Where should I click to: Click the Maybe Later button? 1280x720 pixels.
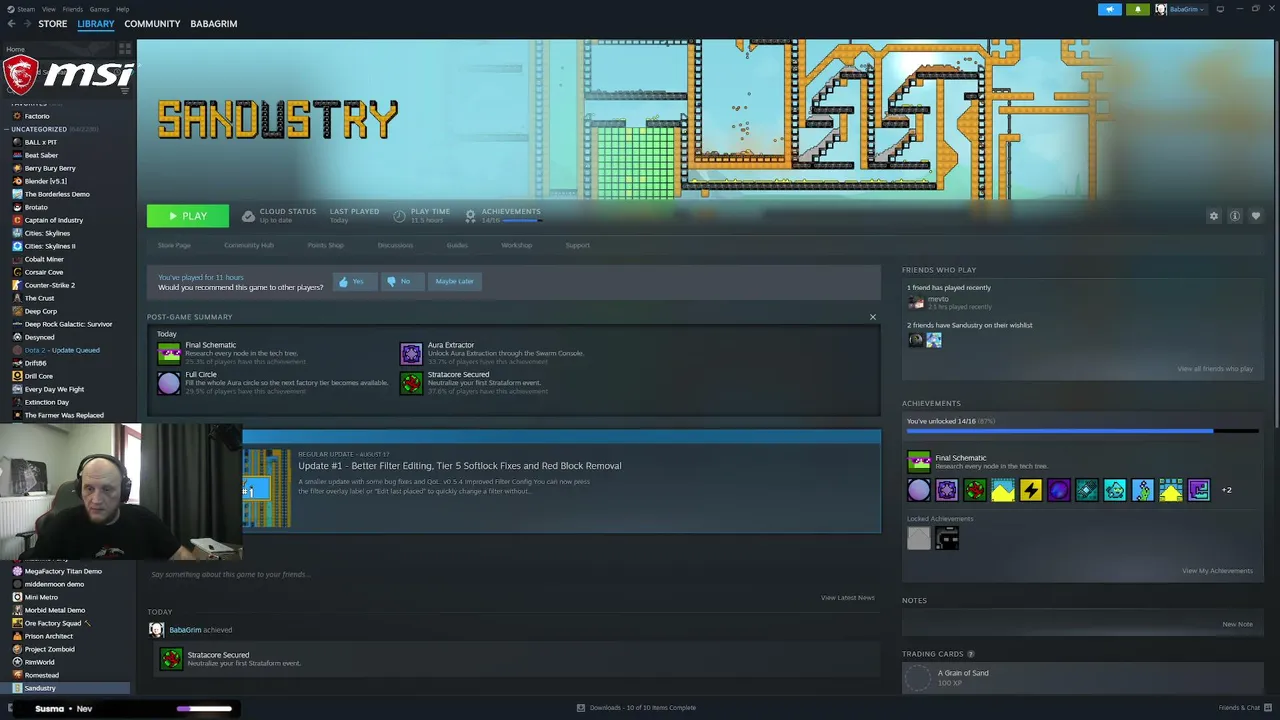pyautogui.click(x=454, y=281)
